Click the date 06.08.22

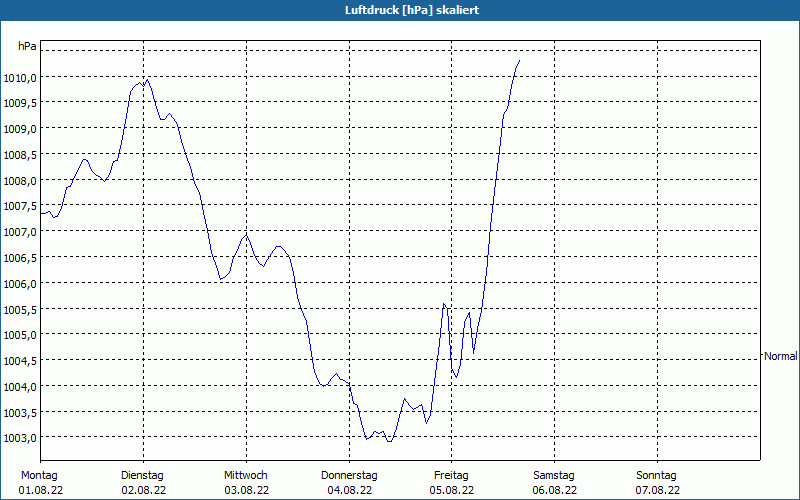point(555,491)
